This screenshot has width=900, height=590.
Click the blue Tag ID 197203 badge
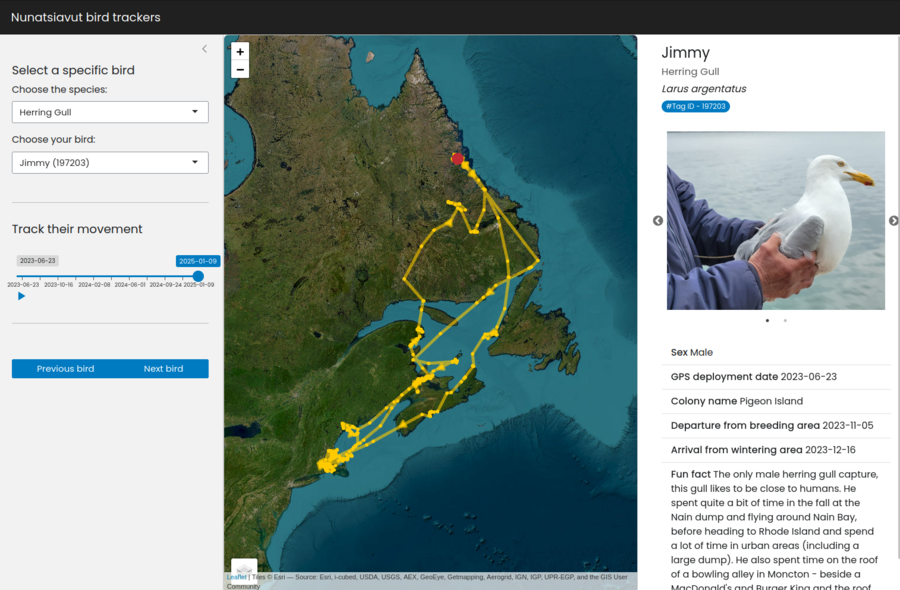(x=695, y=105)
